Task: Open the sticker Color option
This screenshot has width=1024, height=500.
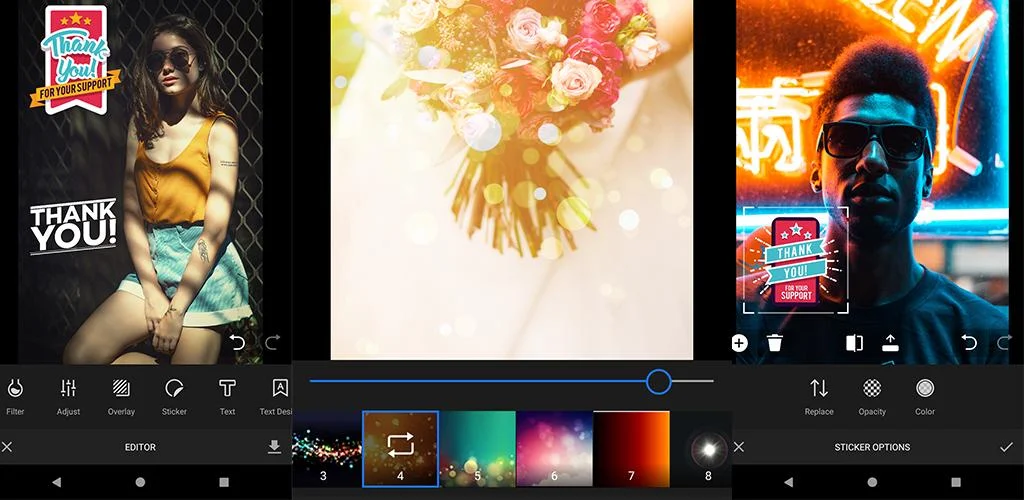Action: click(925, 395)
